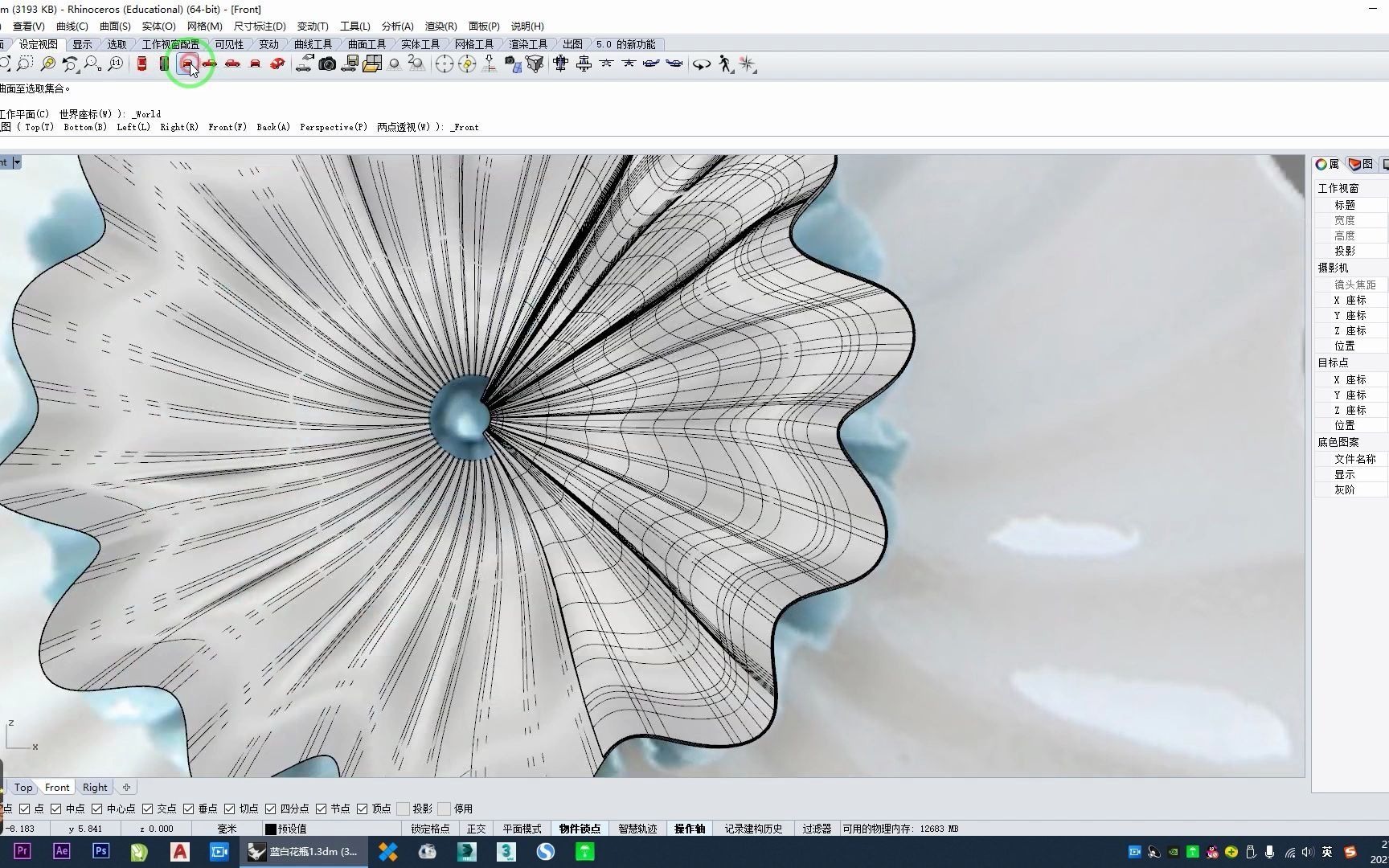The image size is (1389, 868).
Task: Open After Effects from the taskbar
Action: (x=61, y=851)
